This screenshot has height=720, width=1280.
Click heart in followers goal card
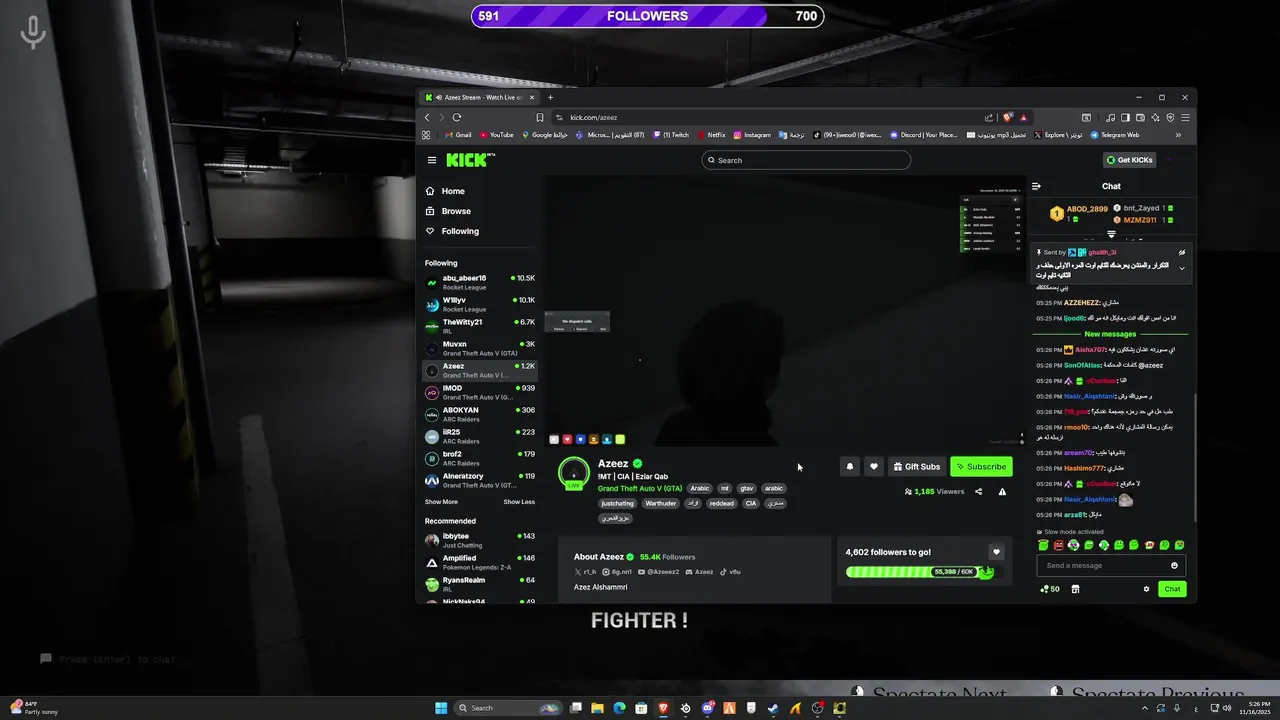click(996, 552)
